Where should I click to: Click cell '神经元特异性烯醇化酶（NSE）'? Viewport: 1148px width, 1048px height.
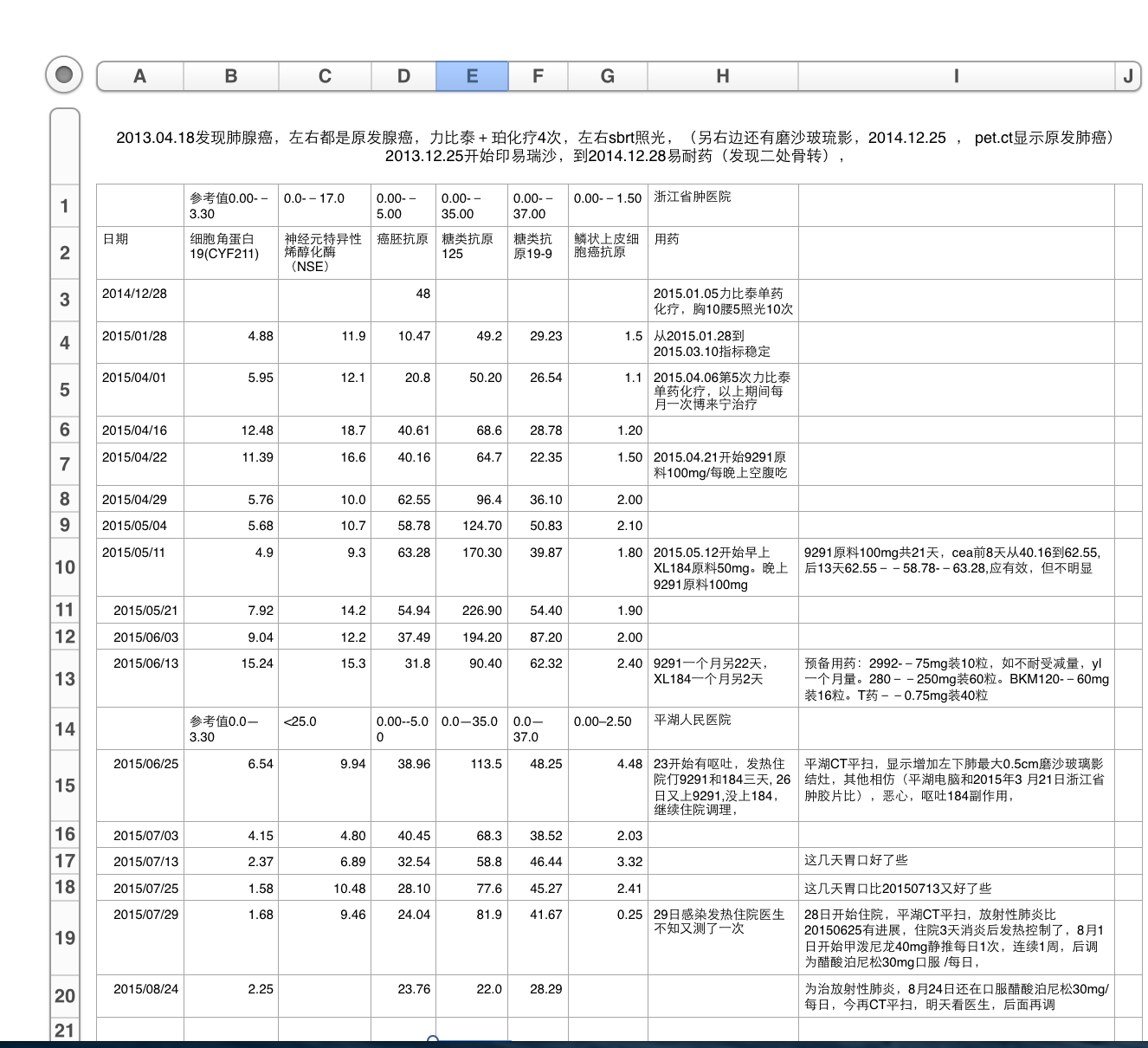click(325, 253)
